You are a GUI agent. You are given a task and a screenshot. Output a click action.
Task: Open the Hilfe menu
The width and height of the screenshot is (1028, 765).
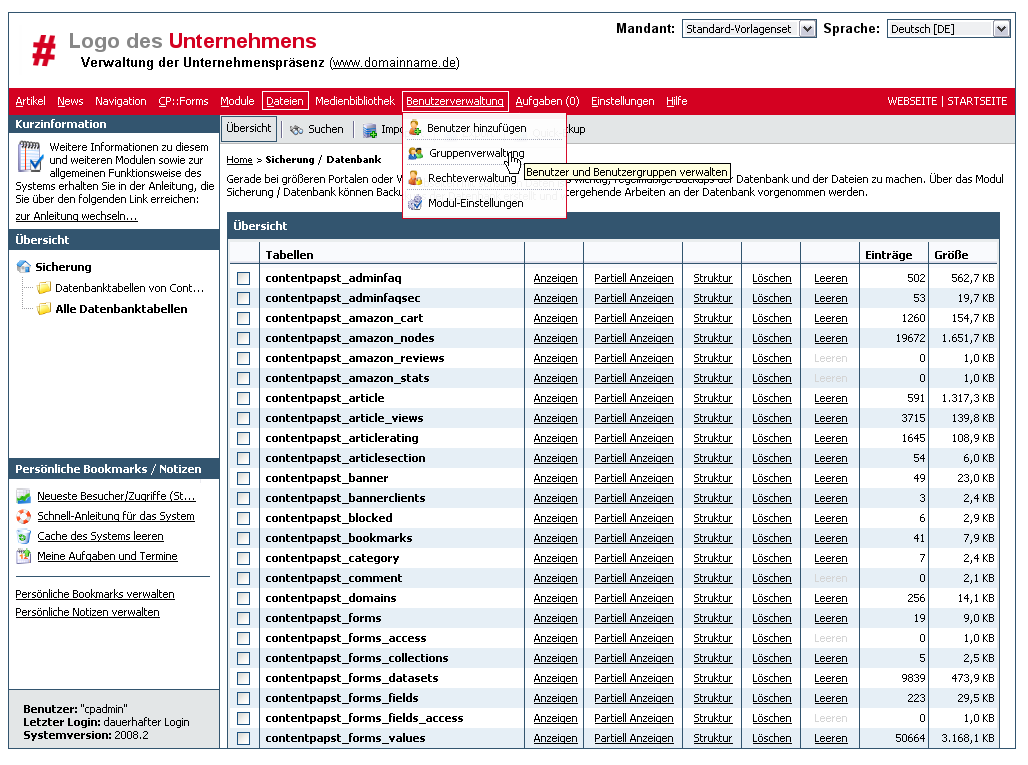[677, 101]
